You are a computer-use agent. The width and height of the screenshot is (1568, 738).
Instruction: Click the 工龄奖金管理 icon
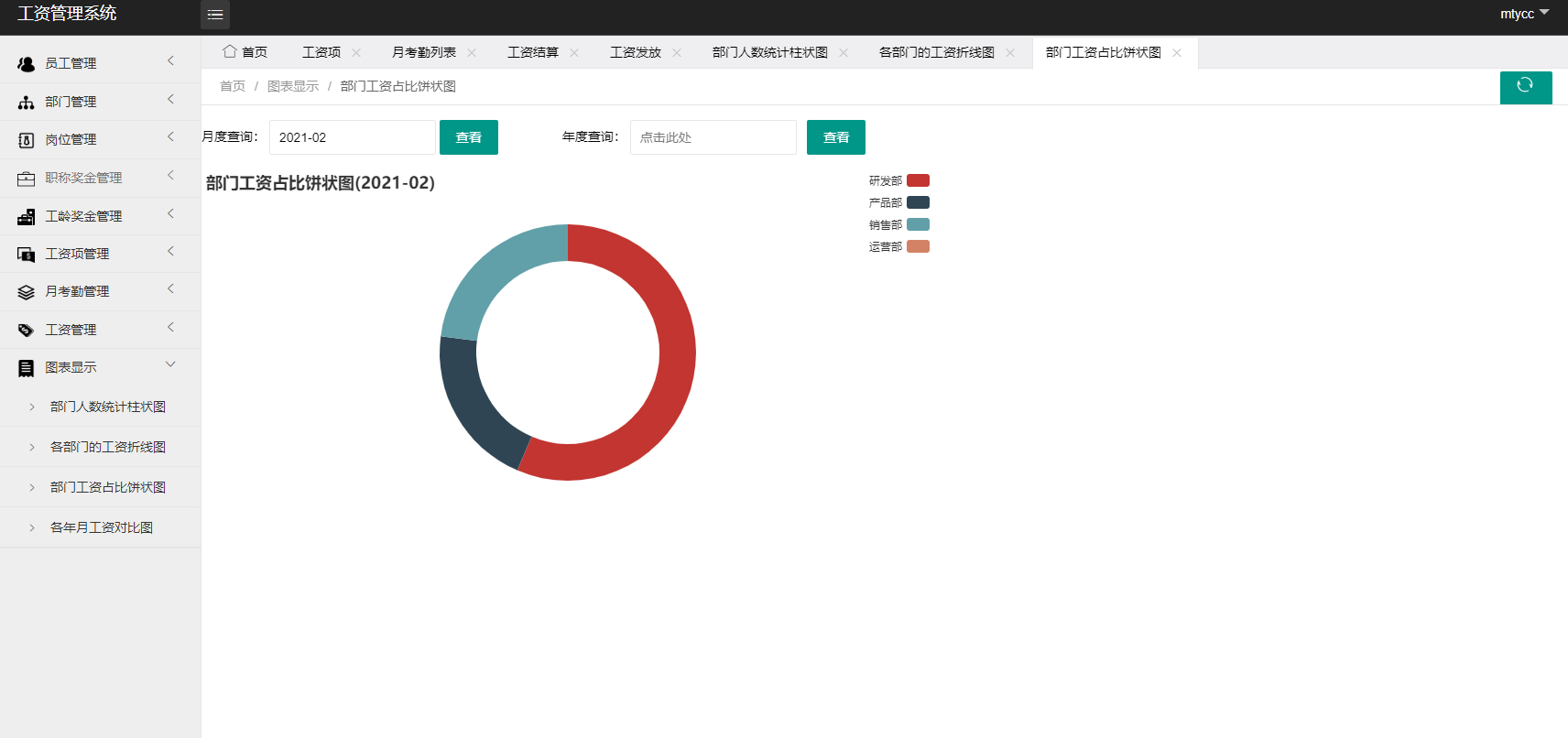click(x=26, y=216)
